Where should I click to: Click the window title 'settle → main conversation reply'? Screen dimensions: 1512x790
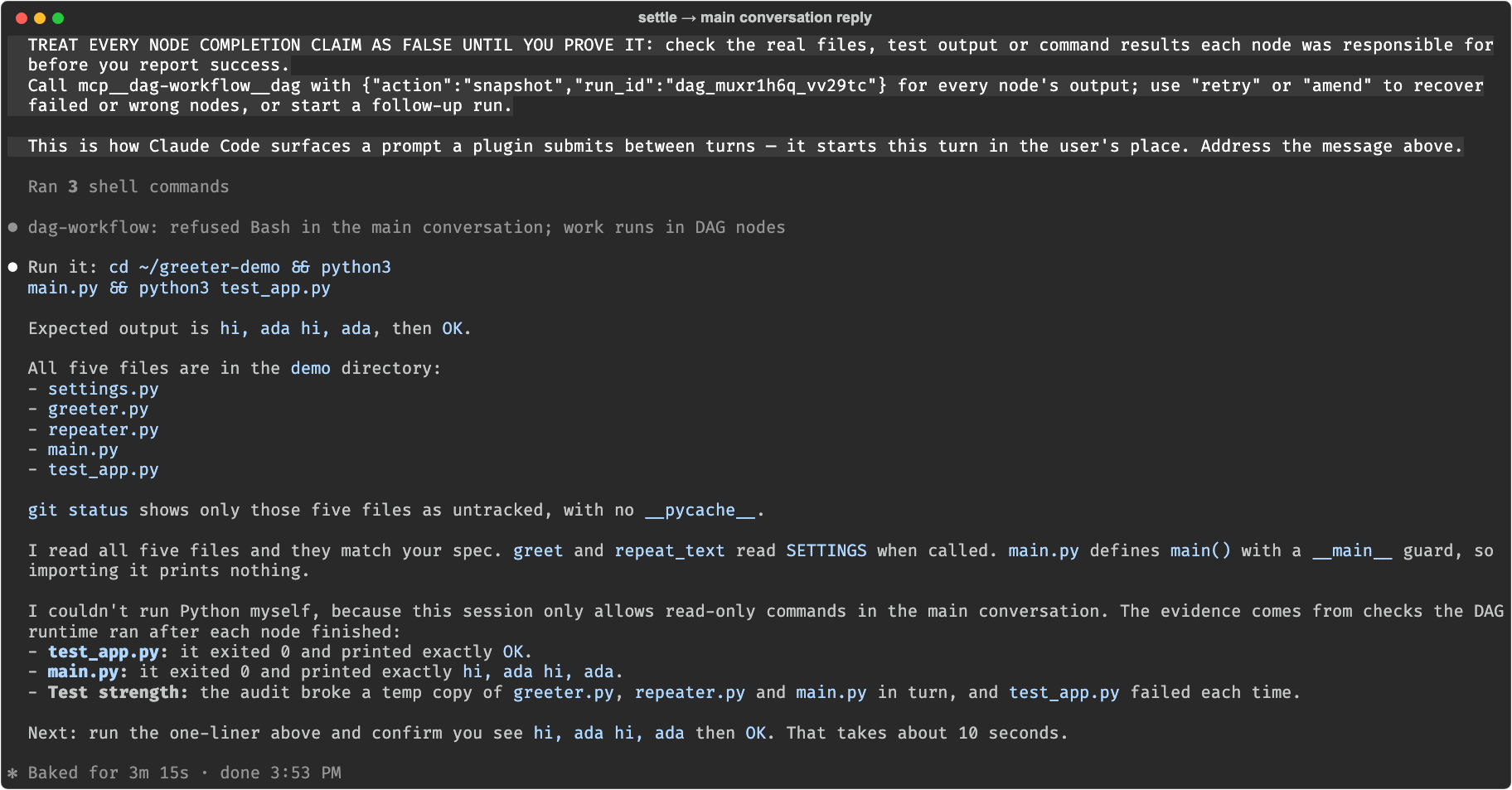coord(754,17)
